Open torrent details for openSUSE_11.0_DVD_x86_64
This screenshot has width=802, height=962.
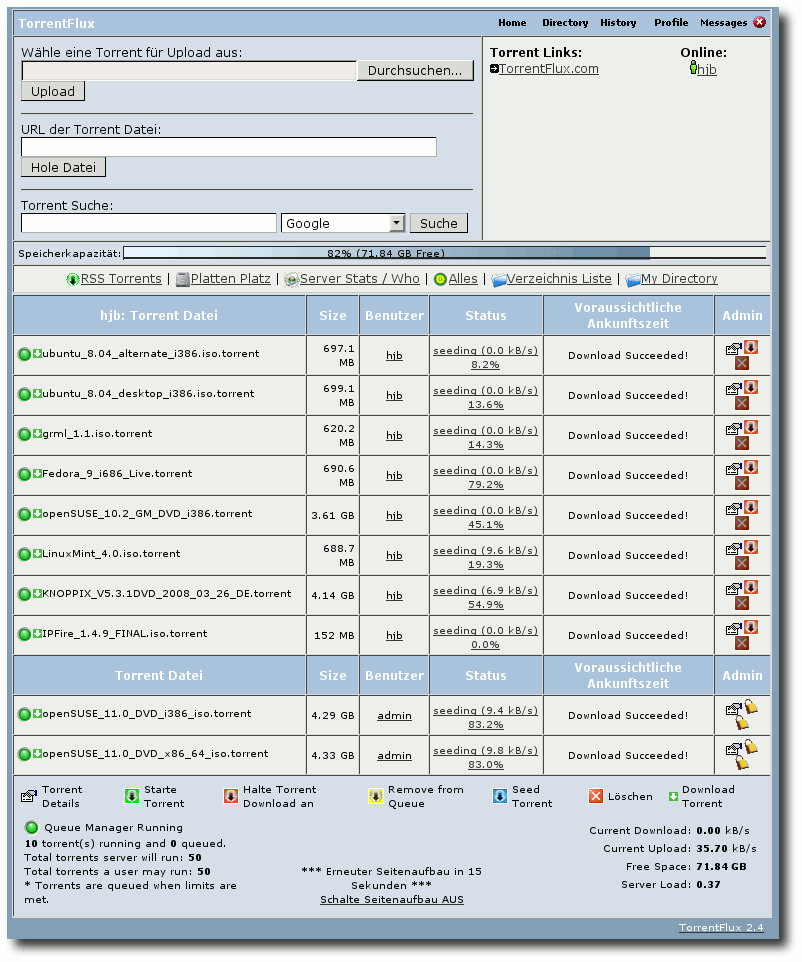coord(733,750)
